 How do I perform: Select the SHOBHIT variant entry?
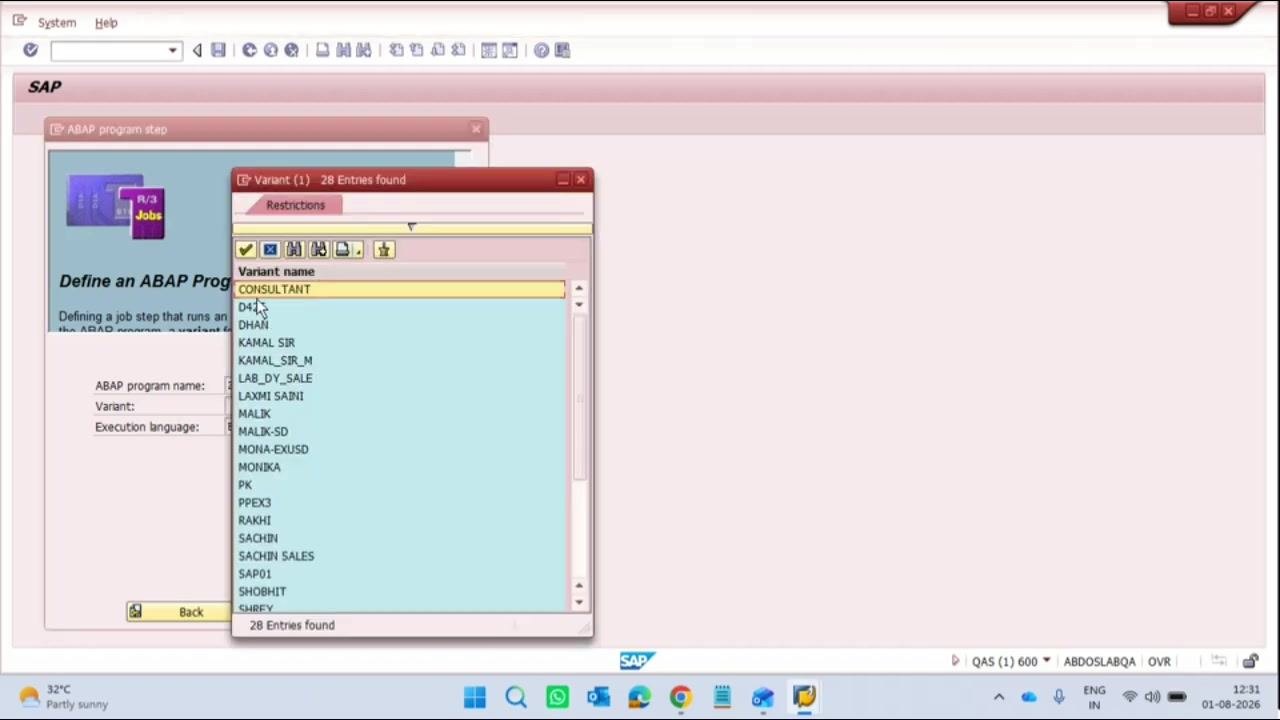point(401,592)
